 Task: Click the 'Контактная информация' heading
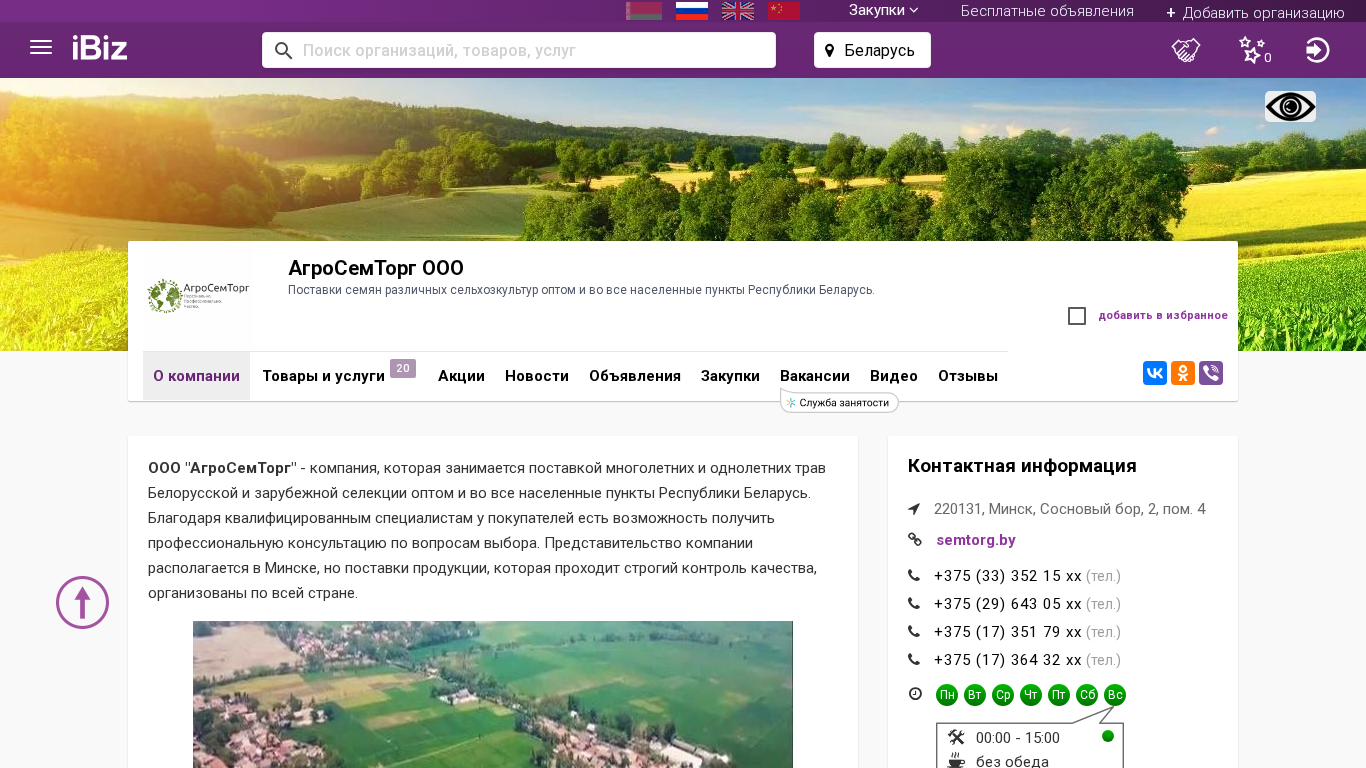point(1022,466)
